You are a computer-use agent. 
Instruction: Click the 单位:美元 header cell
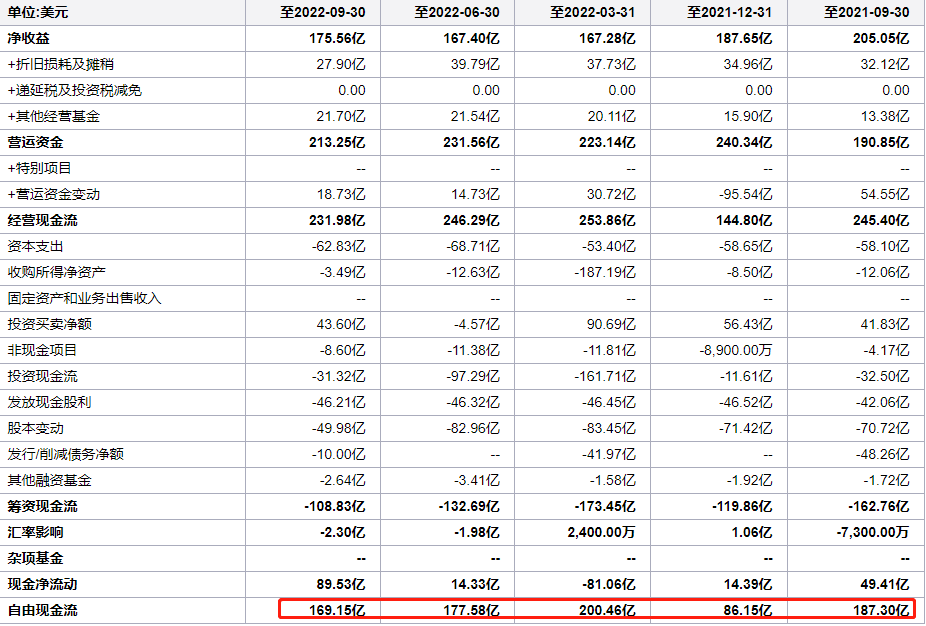pyautogui.click(x=38, y=12)
